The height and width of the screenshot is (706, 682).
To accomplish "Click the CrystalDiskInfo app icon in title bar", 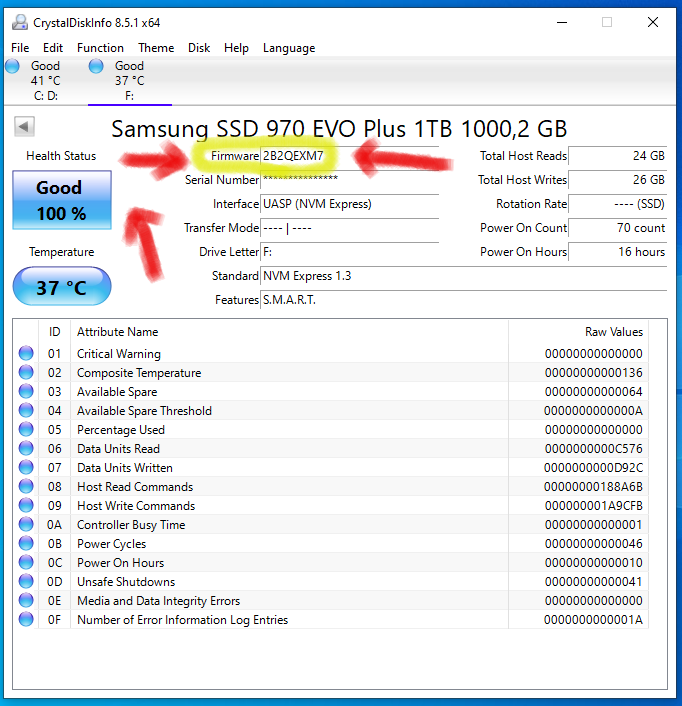I will [x=19, y=22].
